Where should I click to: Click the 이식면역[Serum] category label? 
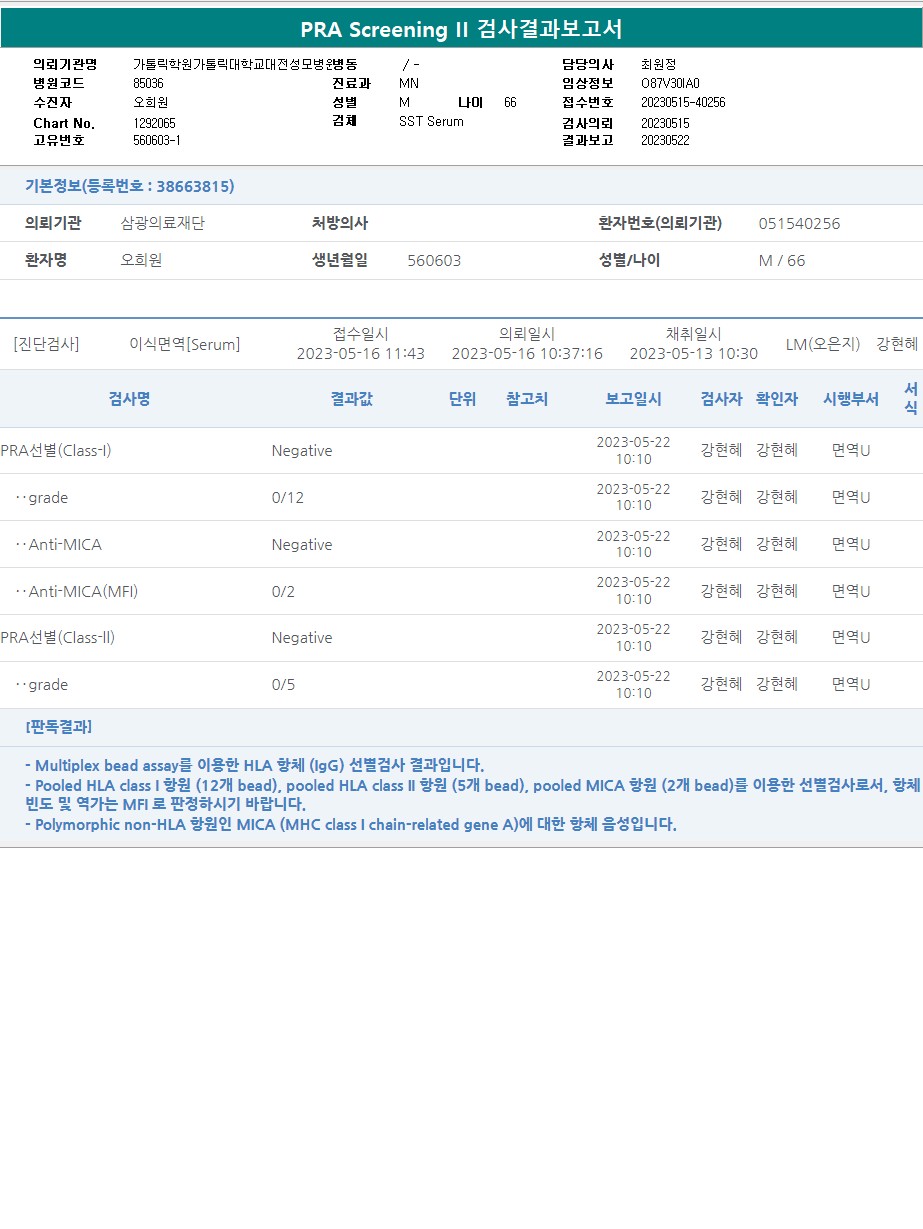click(185, 344)
